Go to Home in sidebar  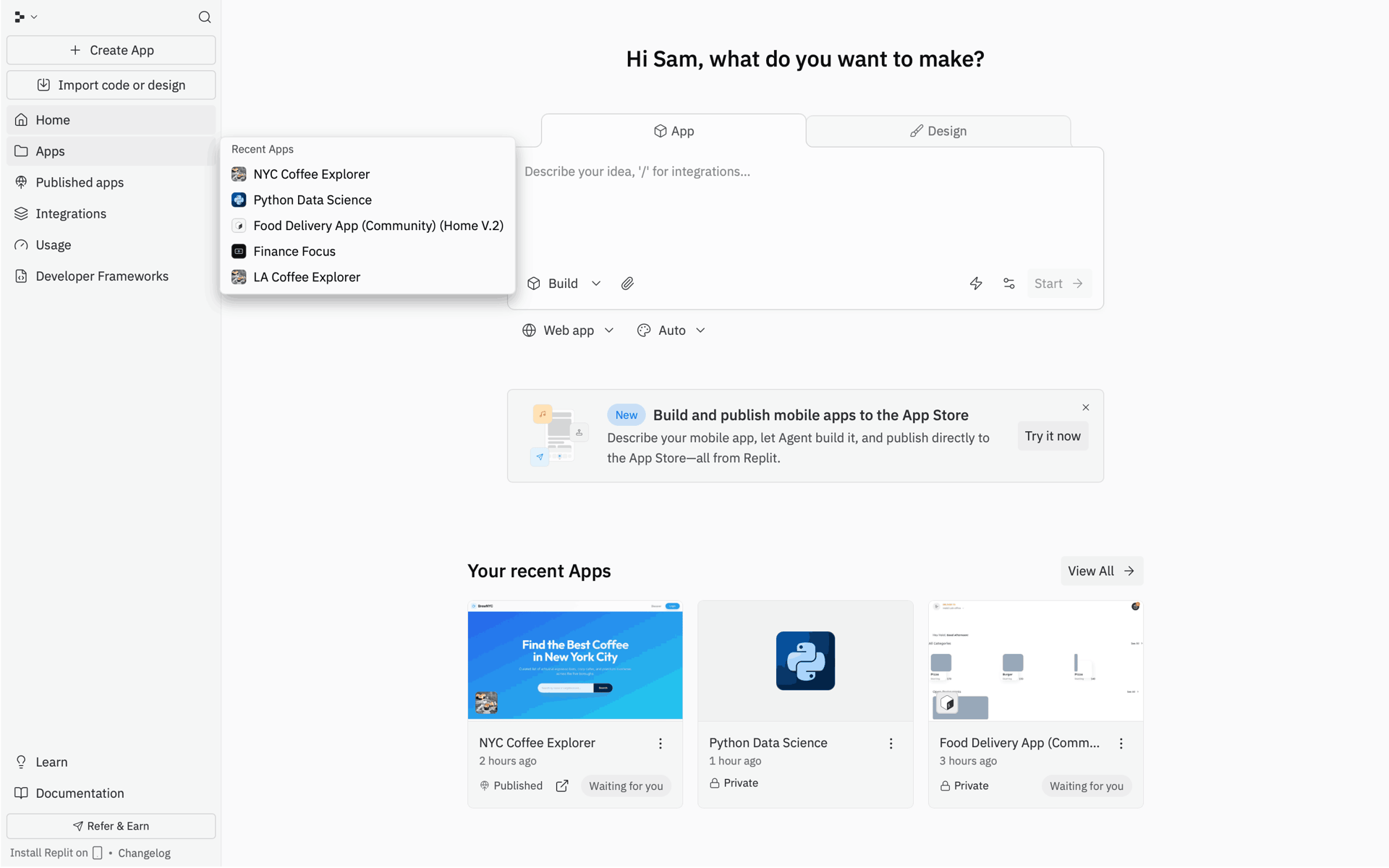coord(111,120)
